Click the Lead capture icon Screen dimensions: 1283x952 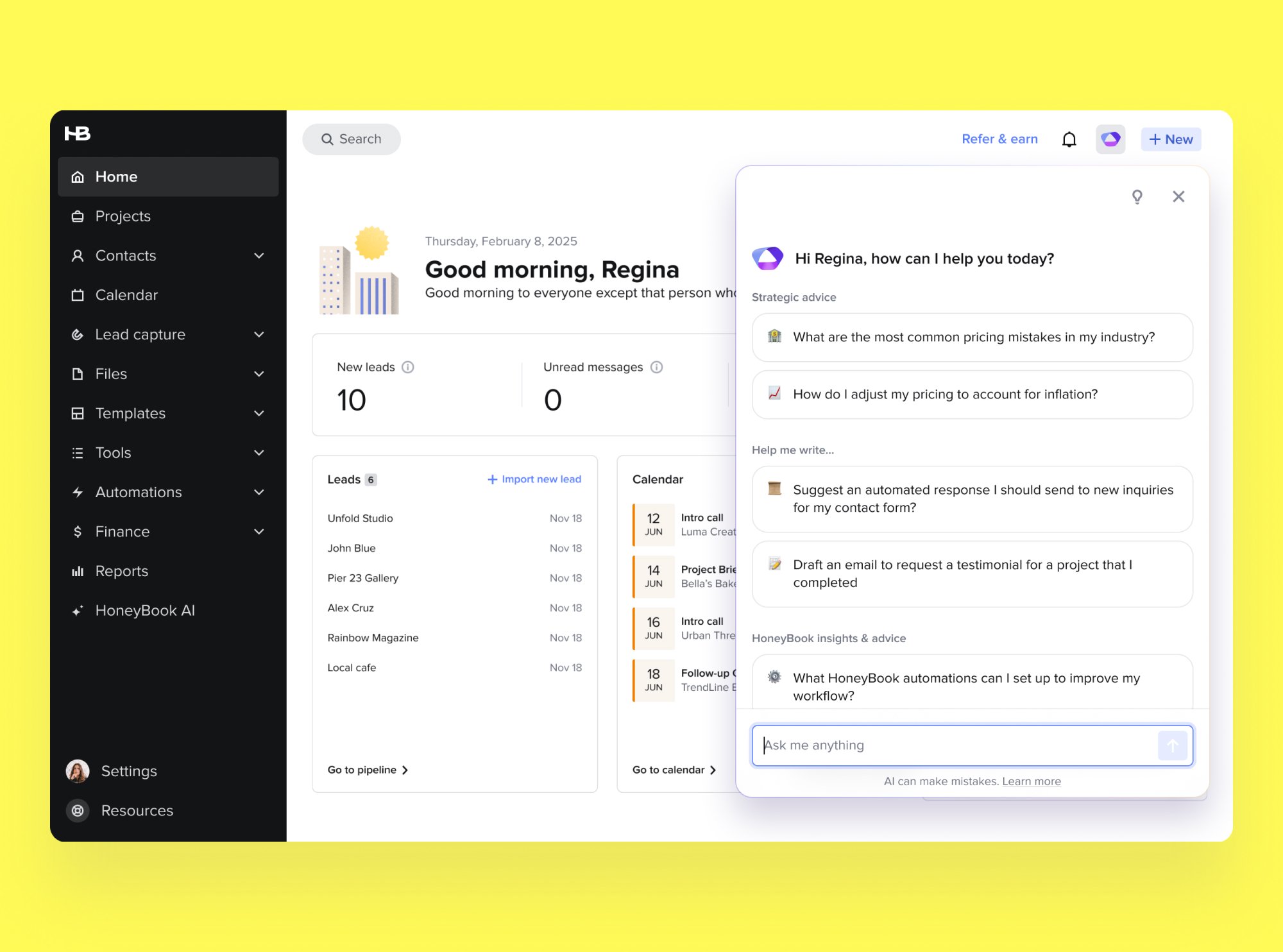coord(78,335)
